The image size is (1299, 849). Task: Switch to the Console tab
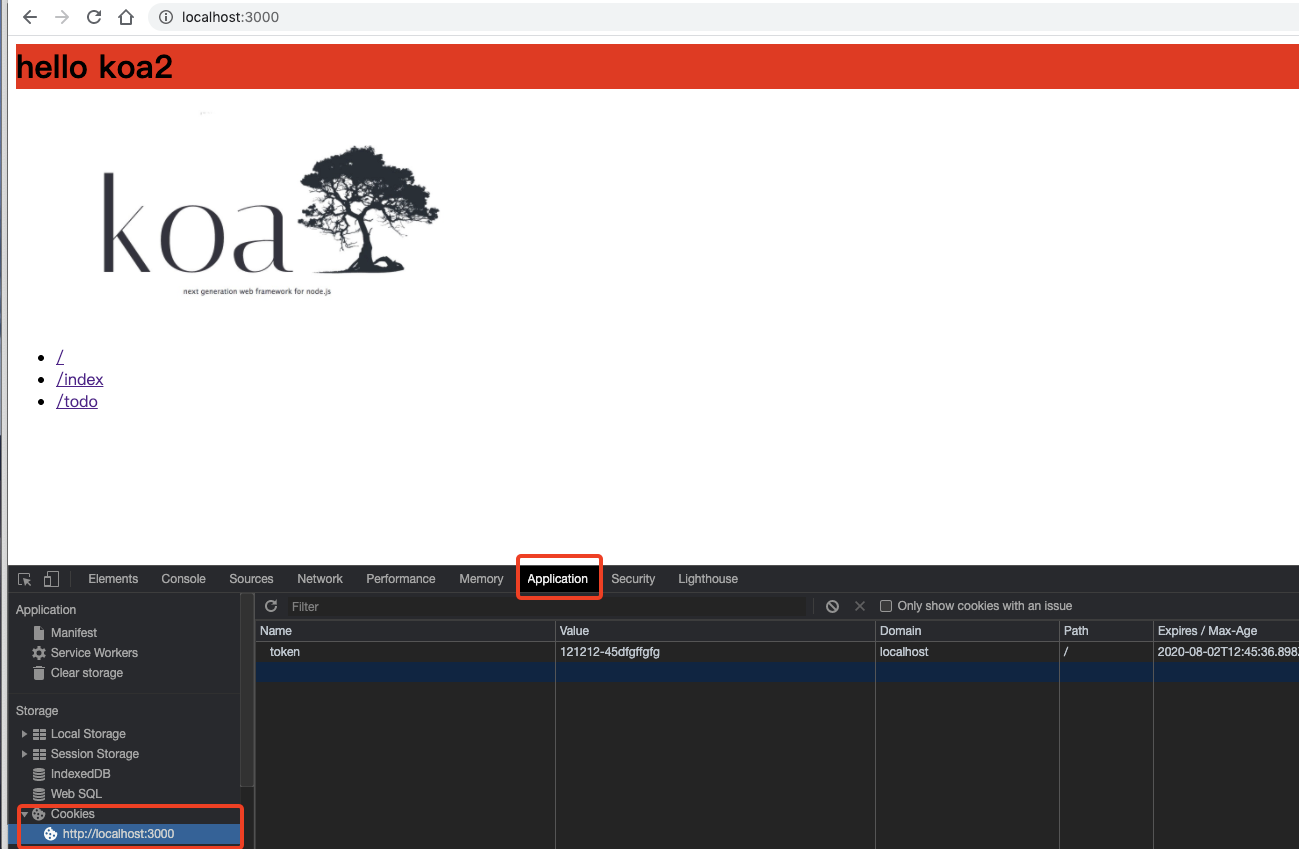184,579
